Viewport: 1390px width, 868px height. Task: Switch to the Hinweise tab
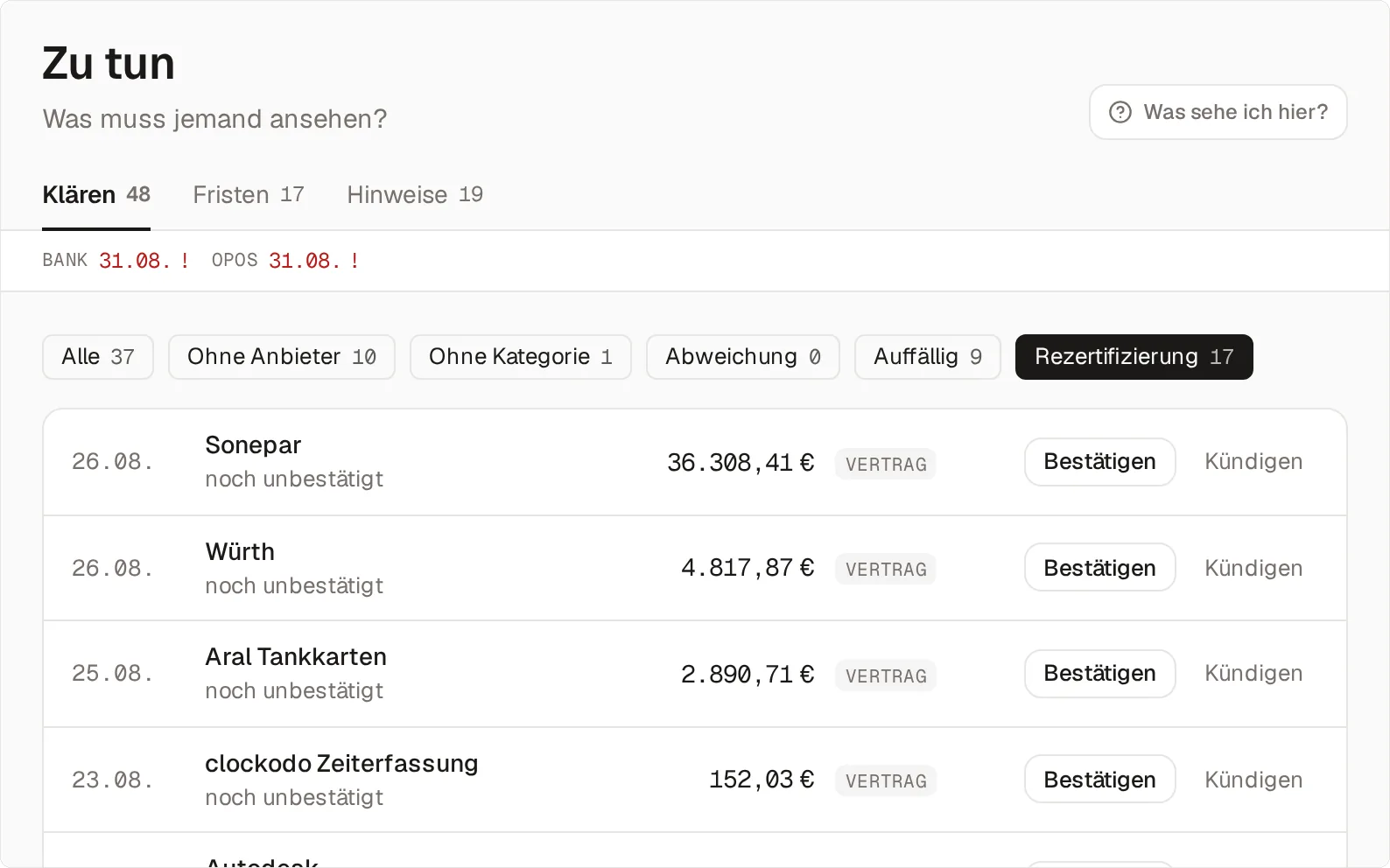pos(415,194)
